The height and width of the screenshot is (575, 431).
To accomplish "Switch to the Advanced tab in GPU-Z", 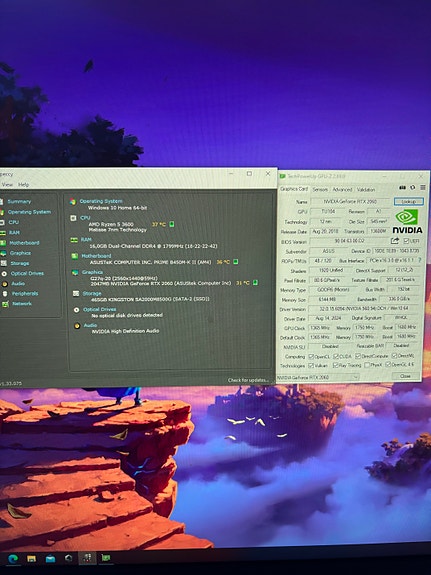I will [342, 190].
